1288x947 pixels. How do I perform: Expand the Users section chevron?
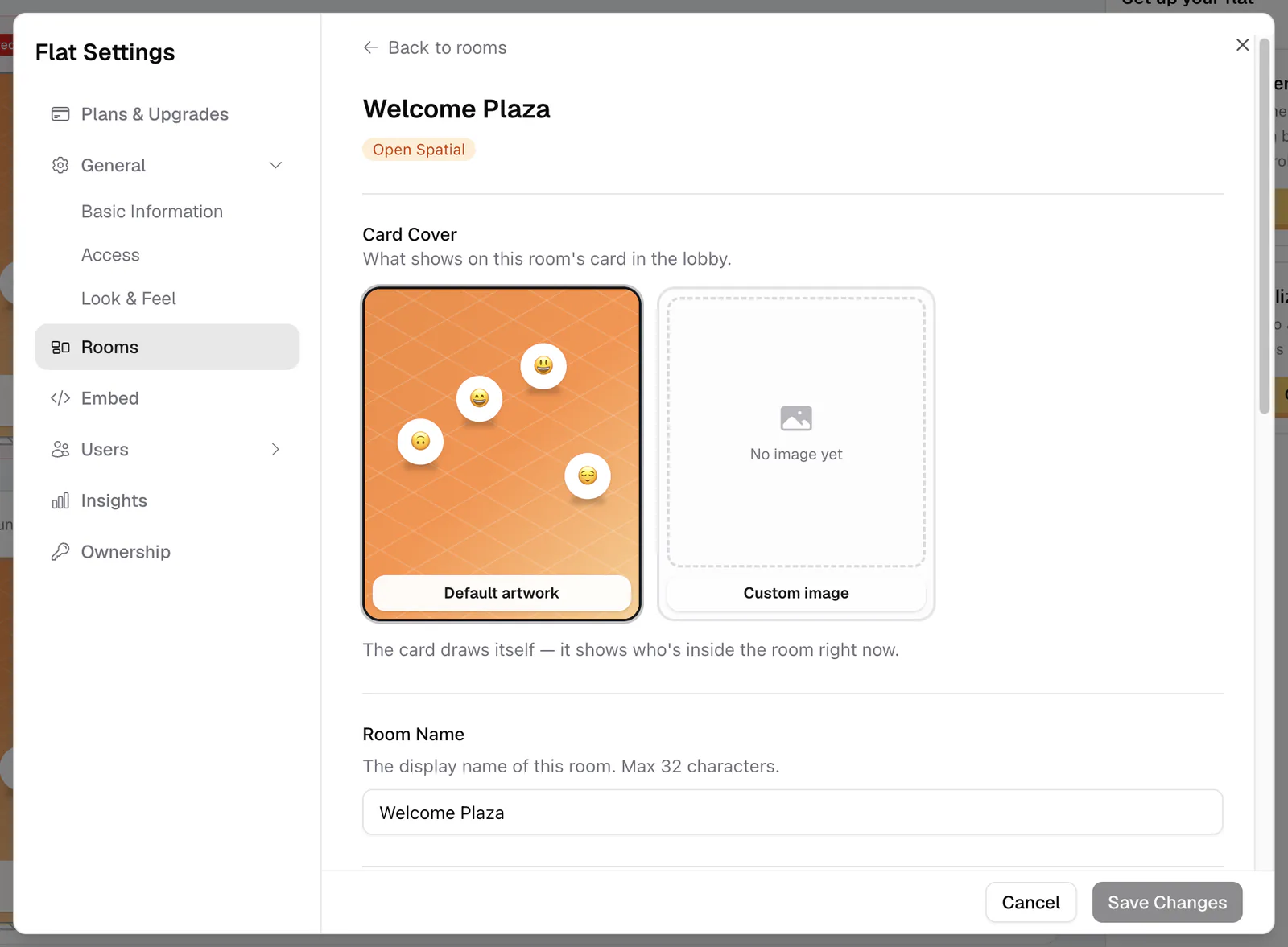coord(275,450)
